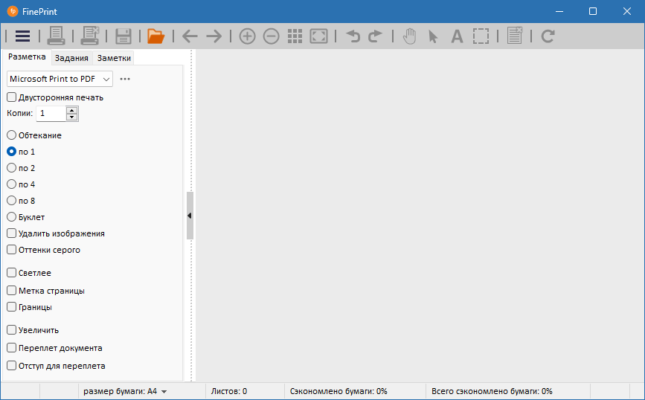Click the fit to screen icon
This screenshot has height=400, width=645.
319,36
